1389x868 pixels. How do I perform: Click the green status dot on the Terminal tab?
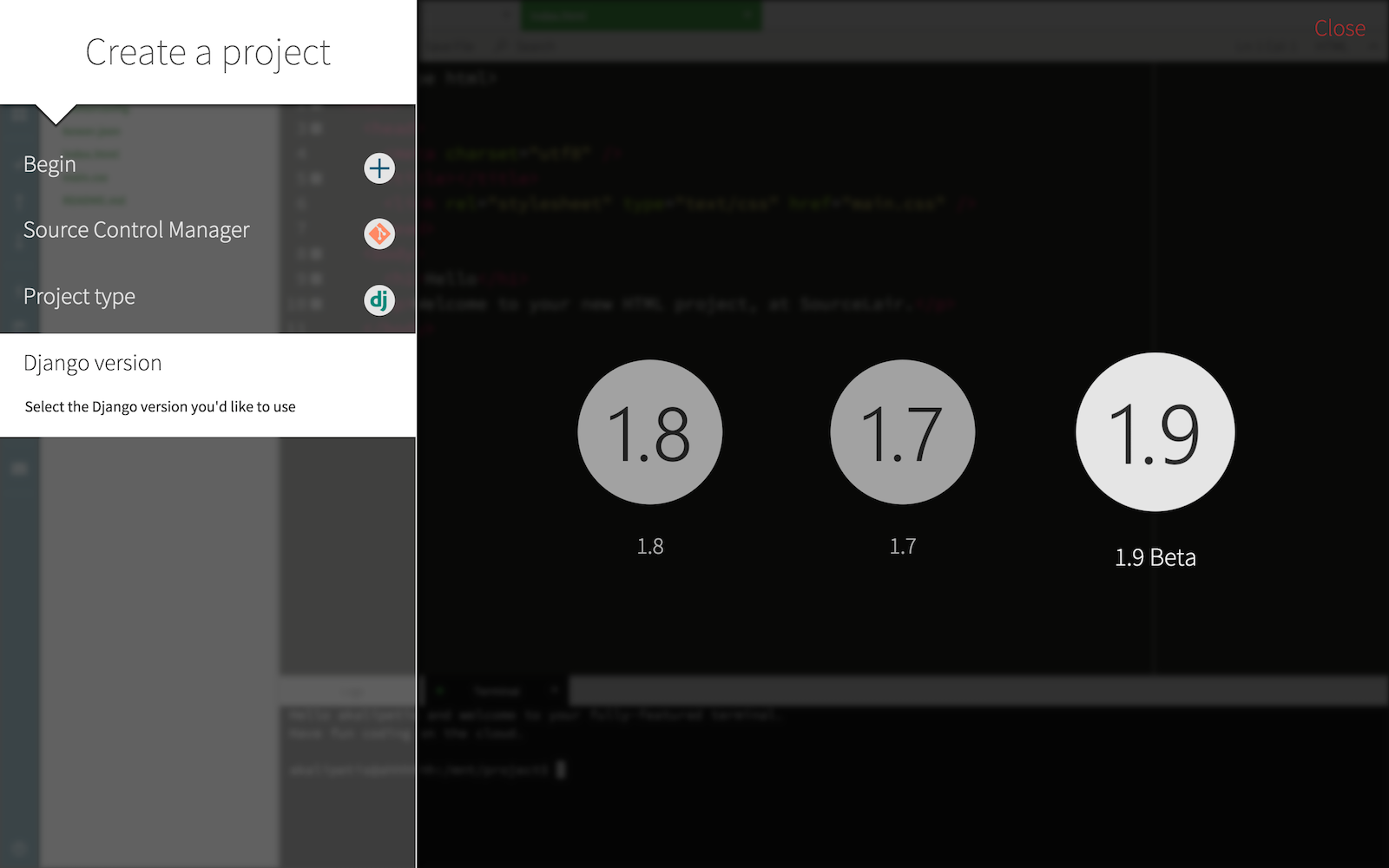click(x=440, y=689)
